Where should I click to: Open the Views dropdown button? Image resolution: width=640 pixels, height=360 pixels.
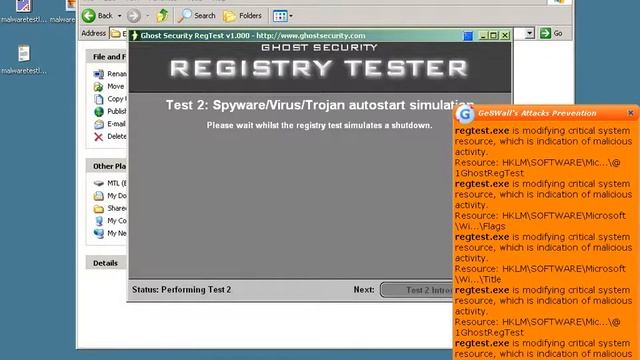282,16
